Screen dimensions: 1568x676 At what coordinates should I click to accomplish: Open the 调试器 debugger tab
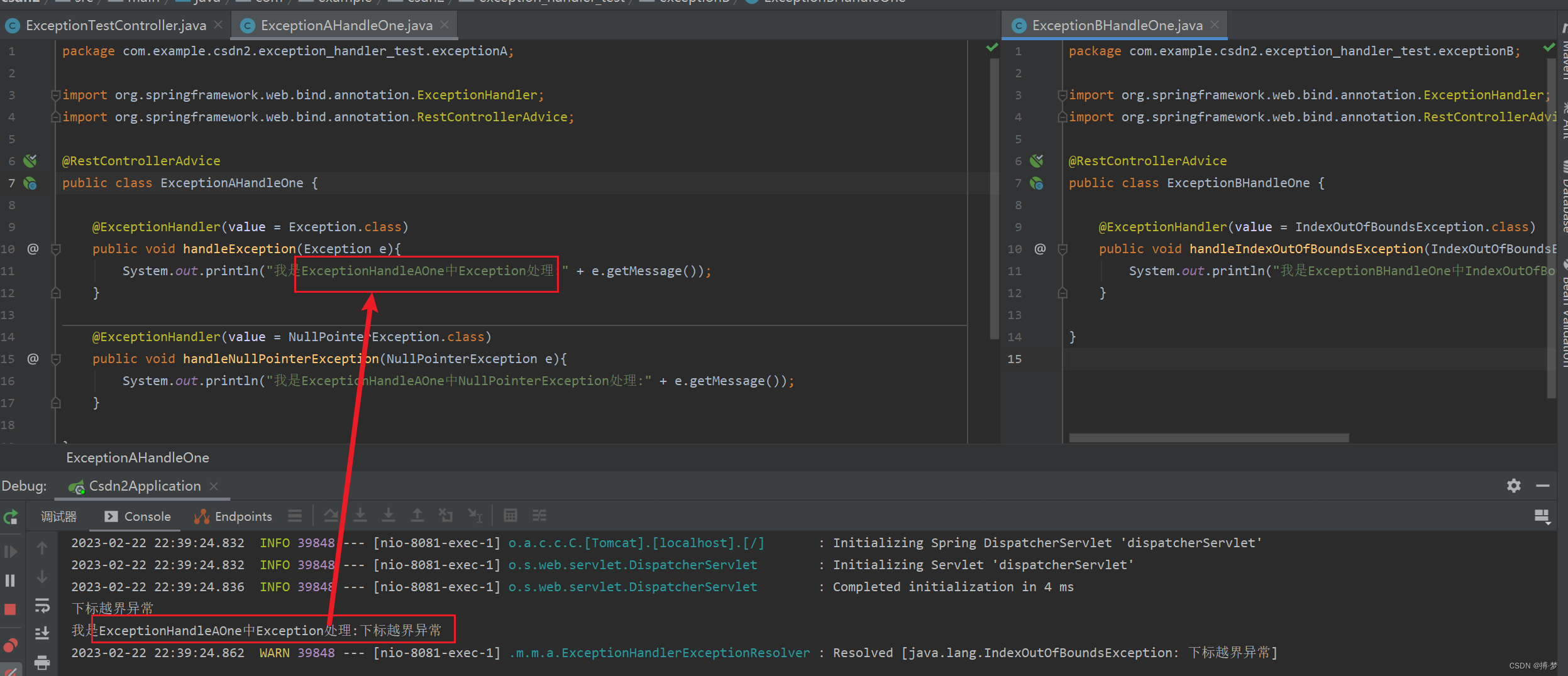[x=58, y=516]
